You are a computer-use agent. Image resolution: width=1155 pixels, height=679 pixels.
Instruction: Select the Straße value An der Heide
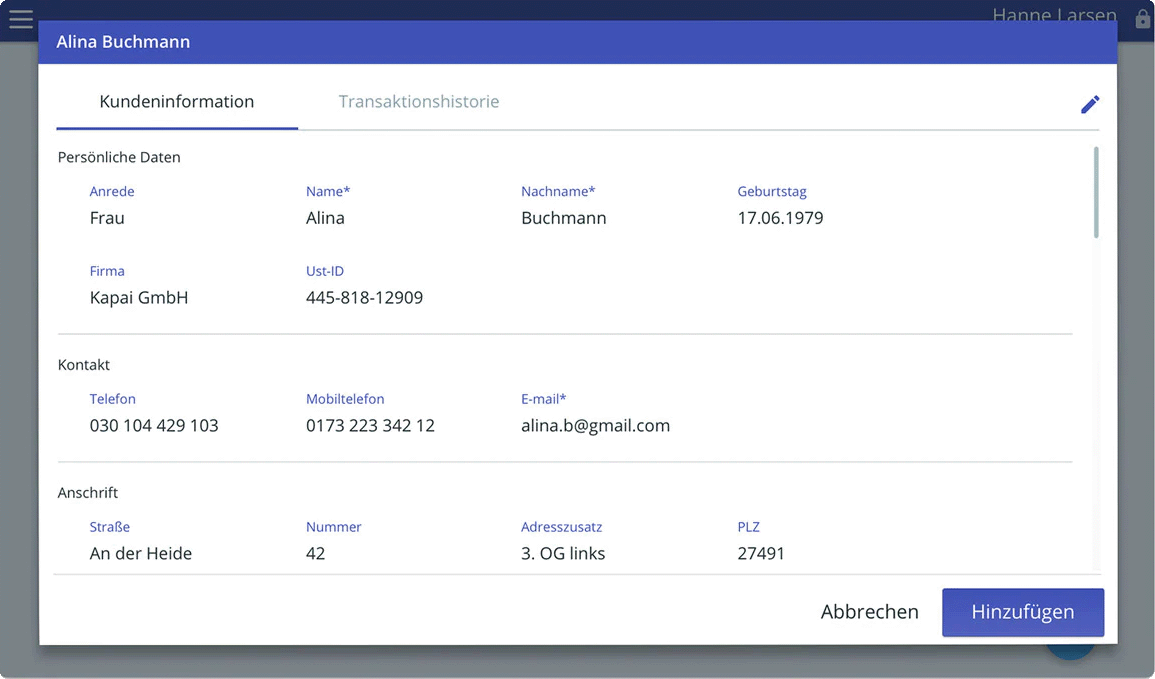[x=141, y=554]
